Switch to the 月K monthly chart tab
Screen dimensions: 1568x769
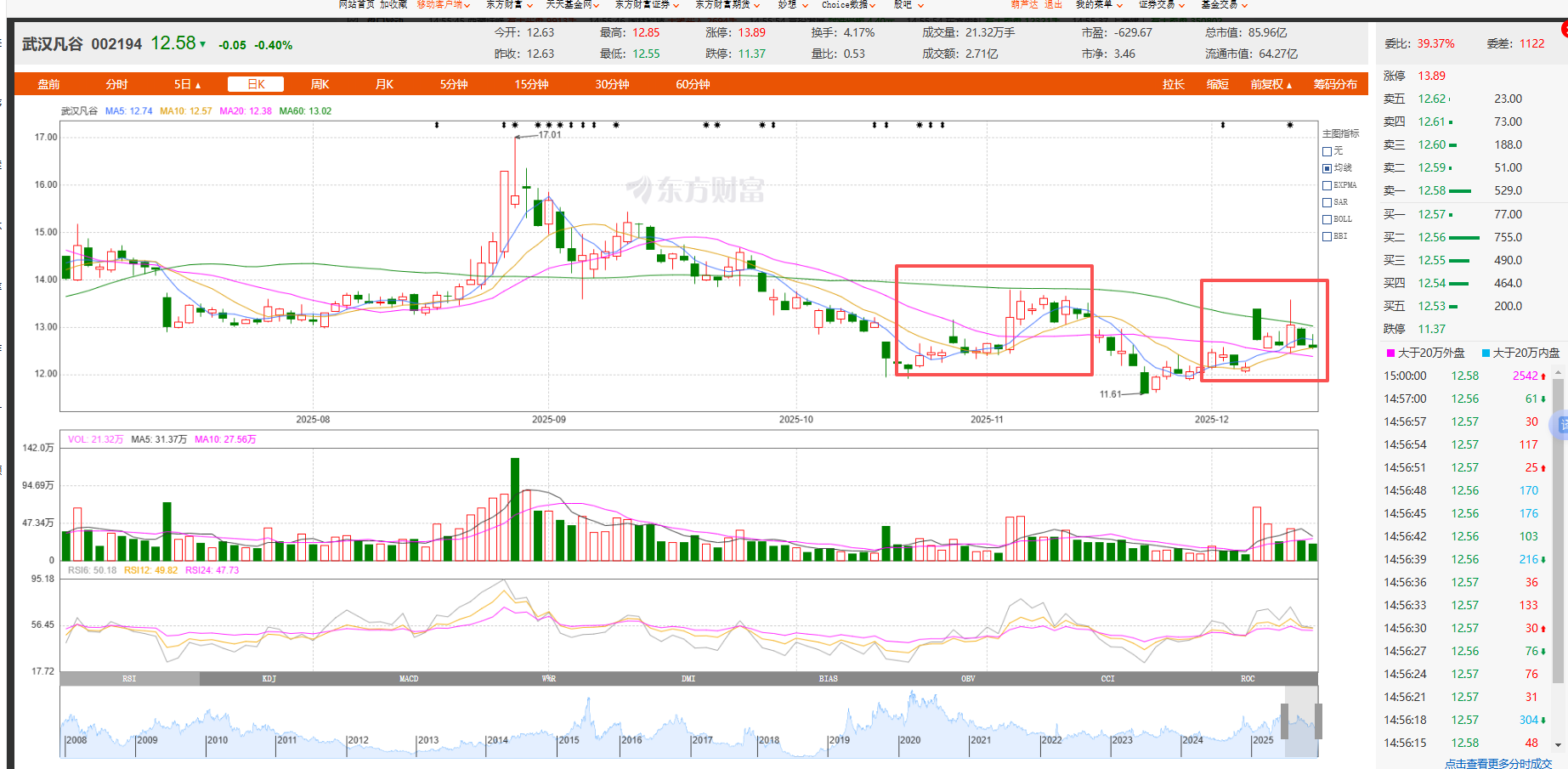click(384, 84)
